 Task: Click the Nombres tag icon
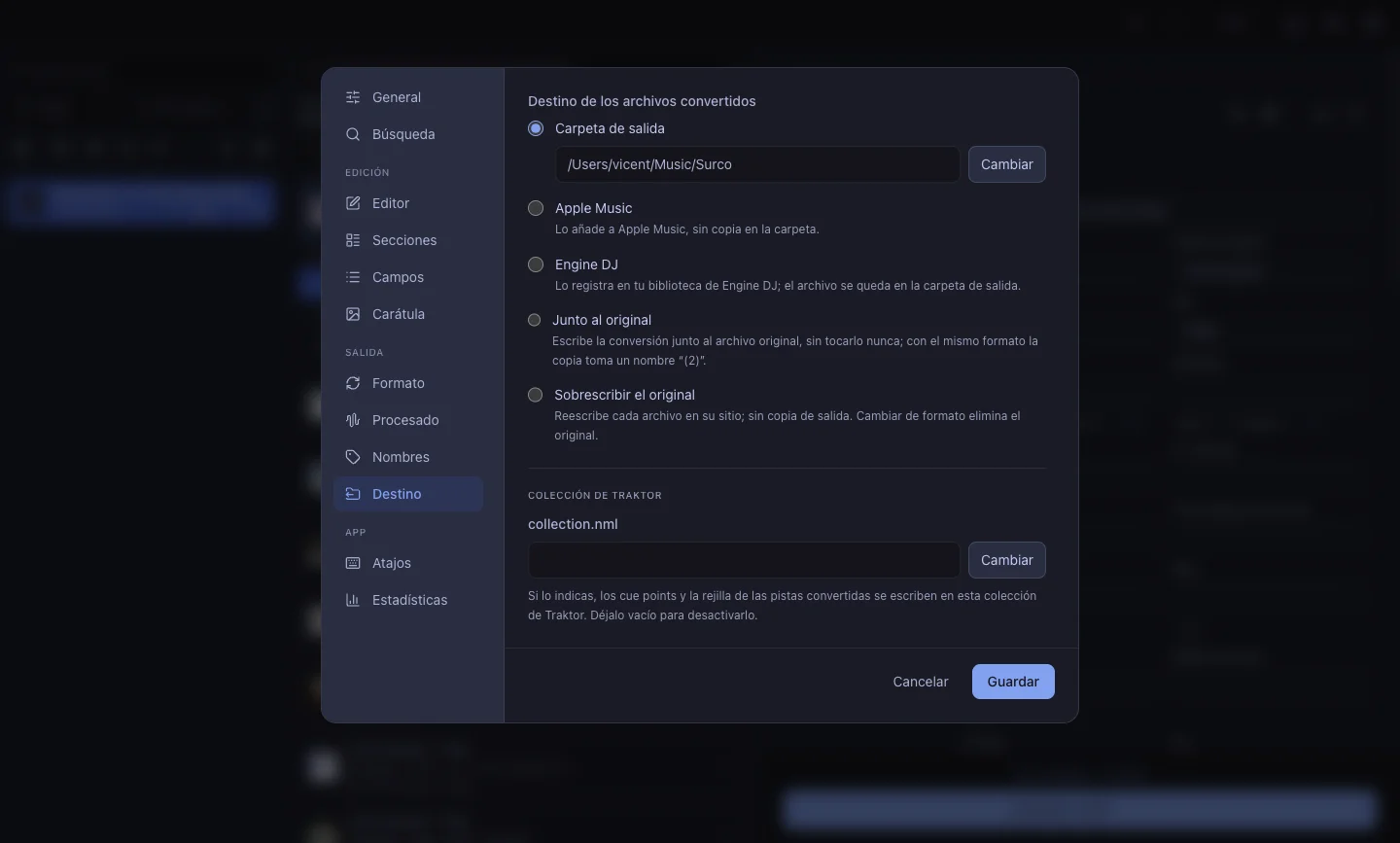coord(353,457)
